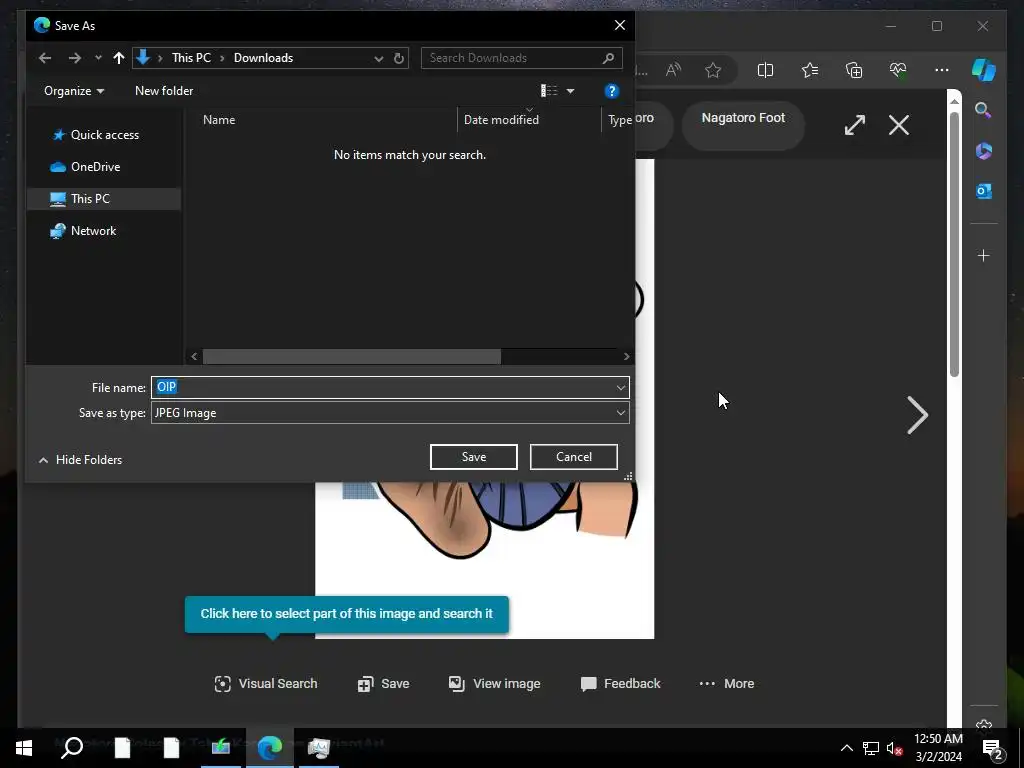Click the Save button in dialog

(x=473, y=456)
